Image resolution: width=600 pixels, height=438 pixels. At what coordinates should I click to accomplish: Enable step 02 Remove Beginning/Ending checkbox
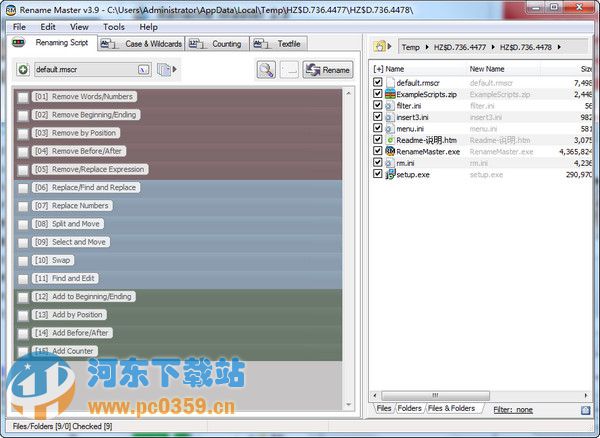tap(23, 116)
